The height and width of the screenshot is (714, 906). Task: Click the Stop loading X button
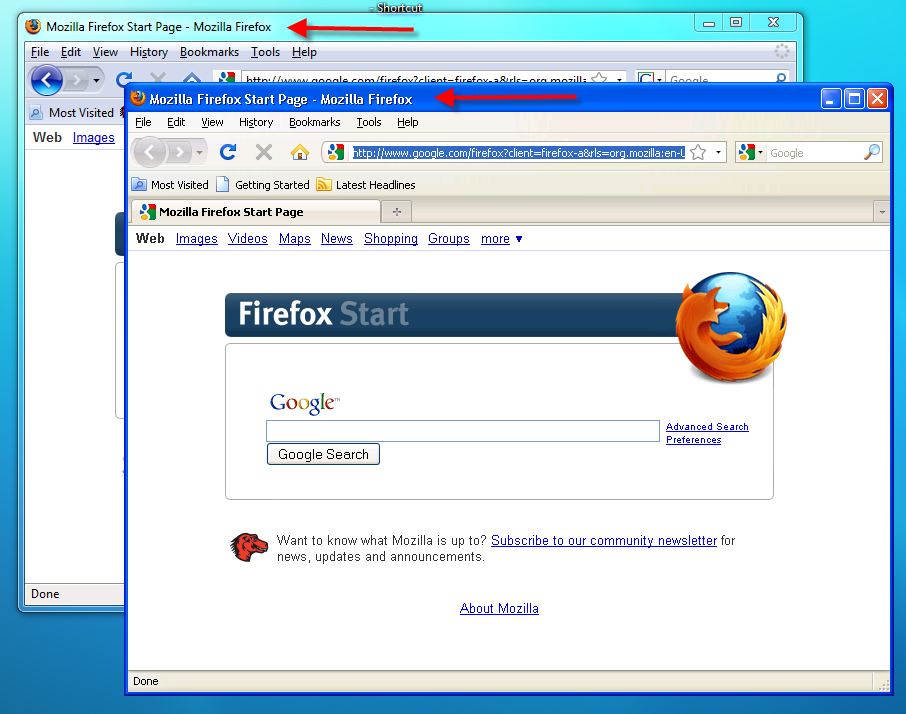click(x=264, y=152)
